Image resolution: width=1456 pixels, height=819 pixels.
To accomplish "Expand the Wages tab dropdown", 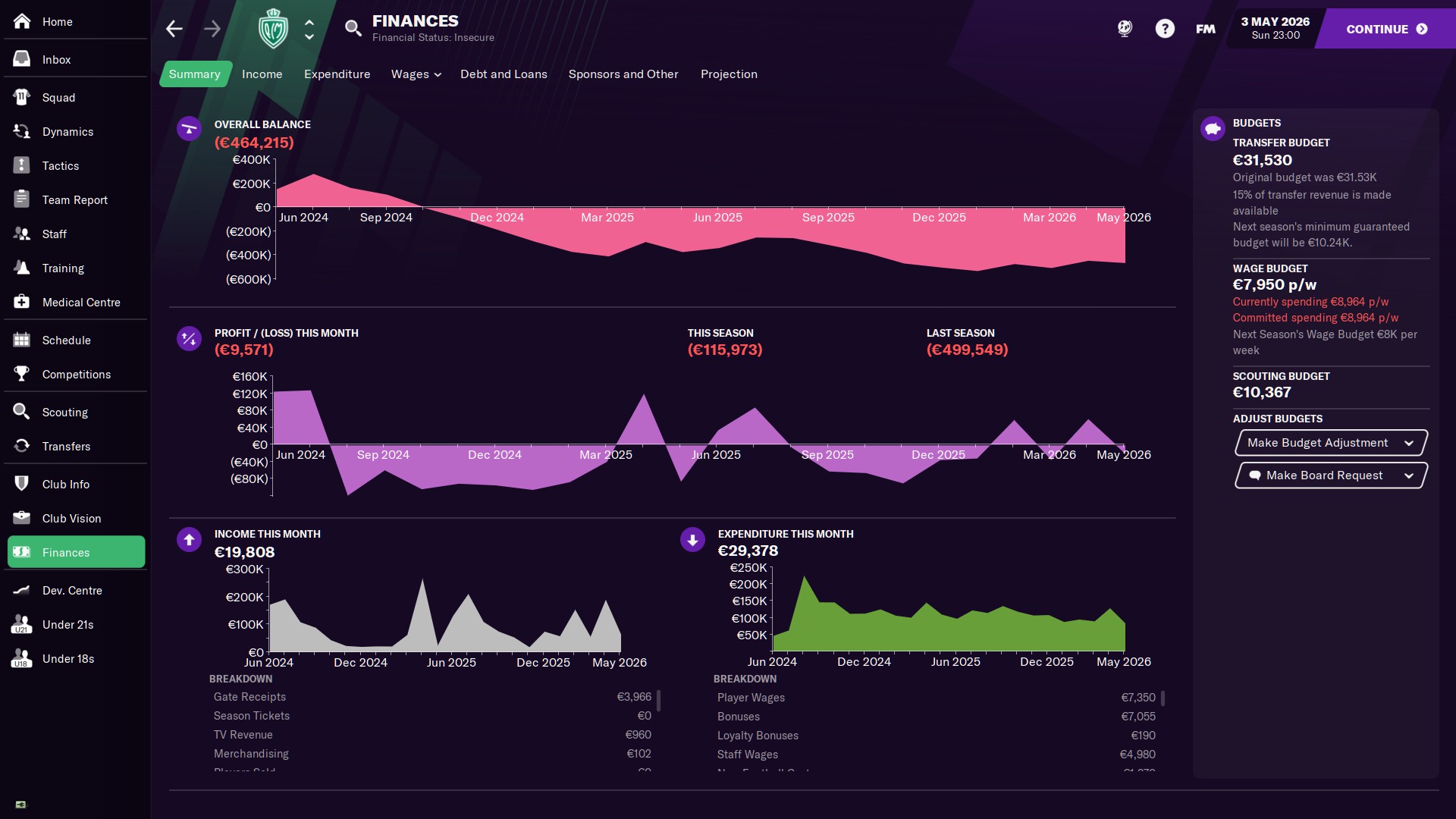I will [x=416, y=74].
